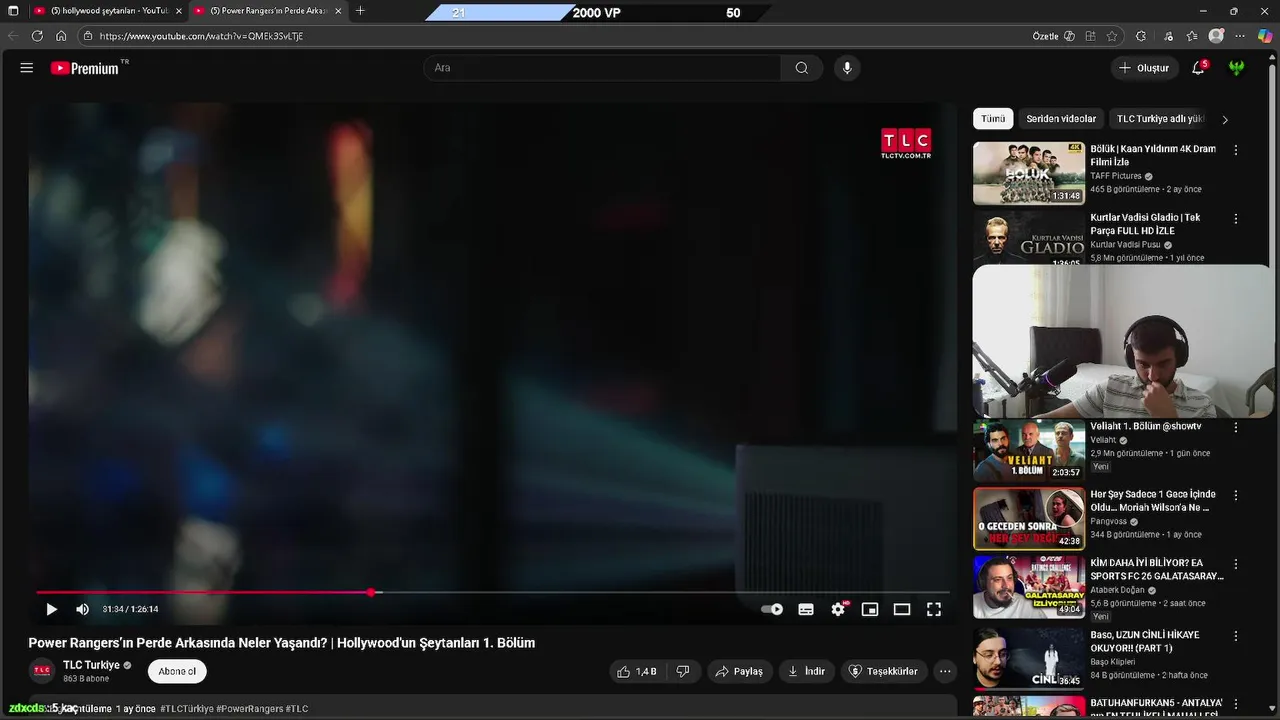Show more filter chips arrow

point(1225,119)
